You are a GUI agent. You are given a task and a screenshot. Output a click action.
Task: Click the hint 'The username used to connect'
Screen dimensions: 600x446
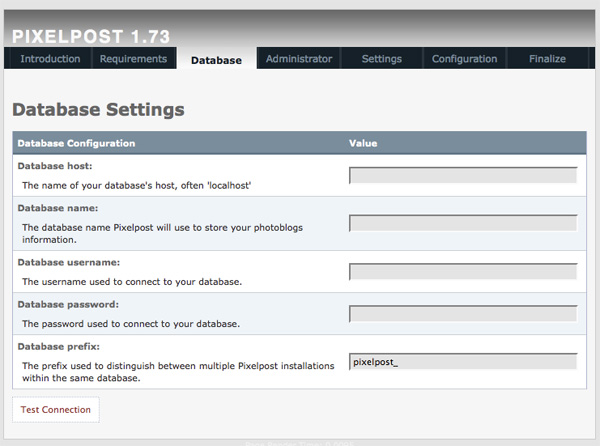point(132,282)
